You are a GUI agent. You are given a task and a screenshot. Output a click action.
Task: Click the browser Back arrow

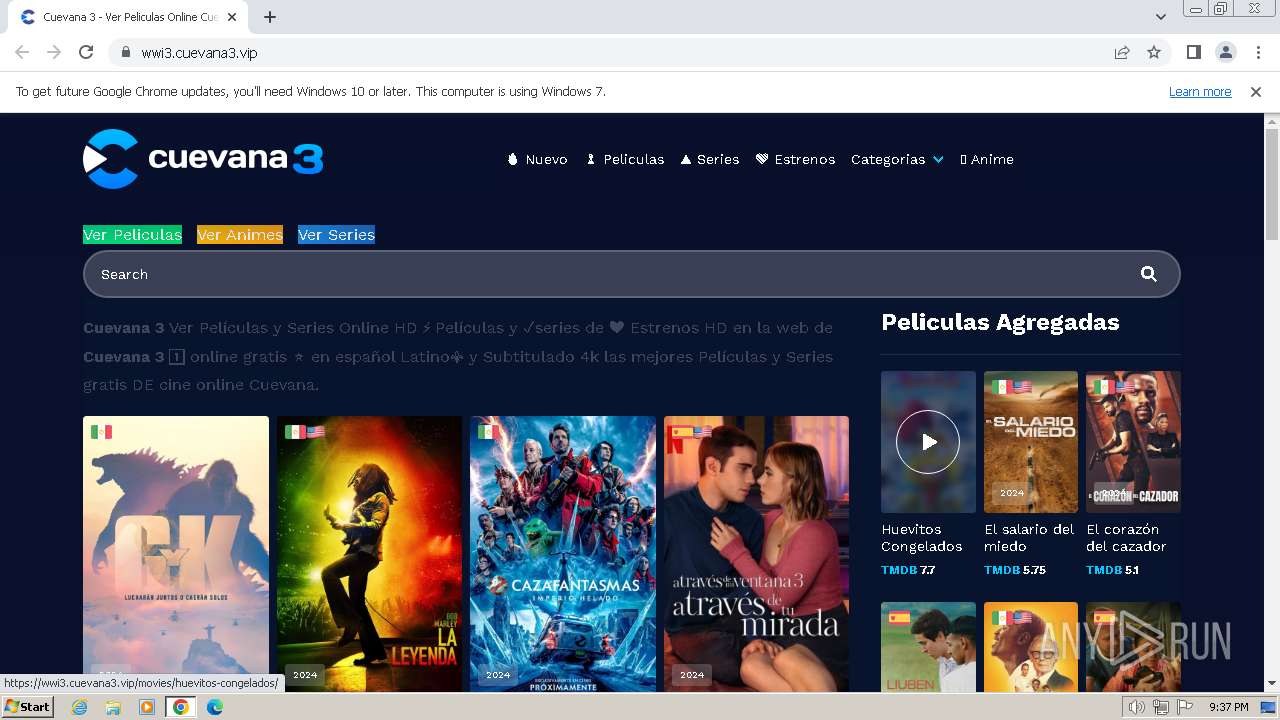[22, 52]
